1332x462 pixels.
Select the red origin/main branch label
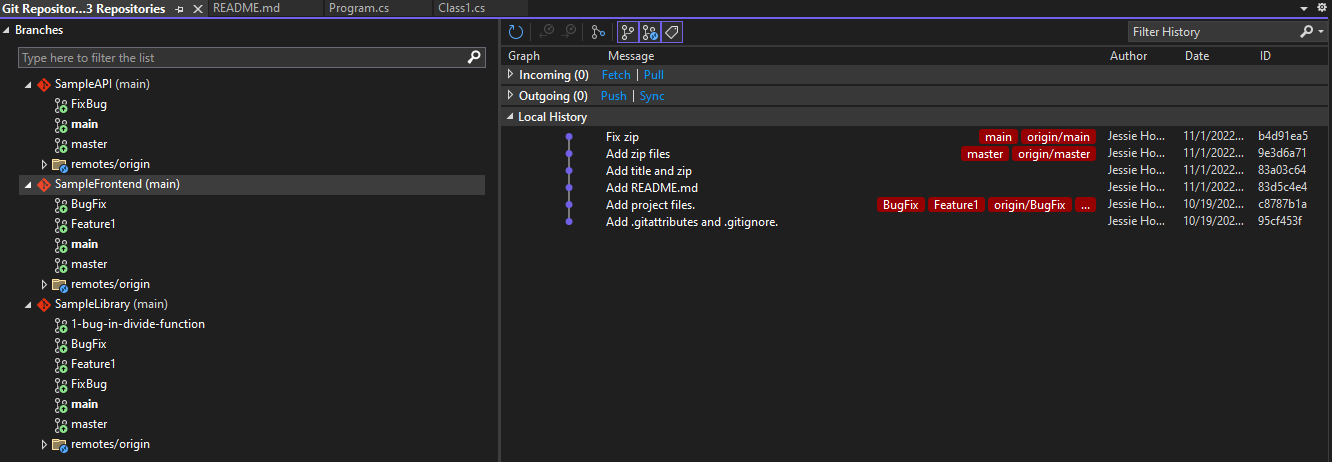coord(1058,137)
